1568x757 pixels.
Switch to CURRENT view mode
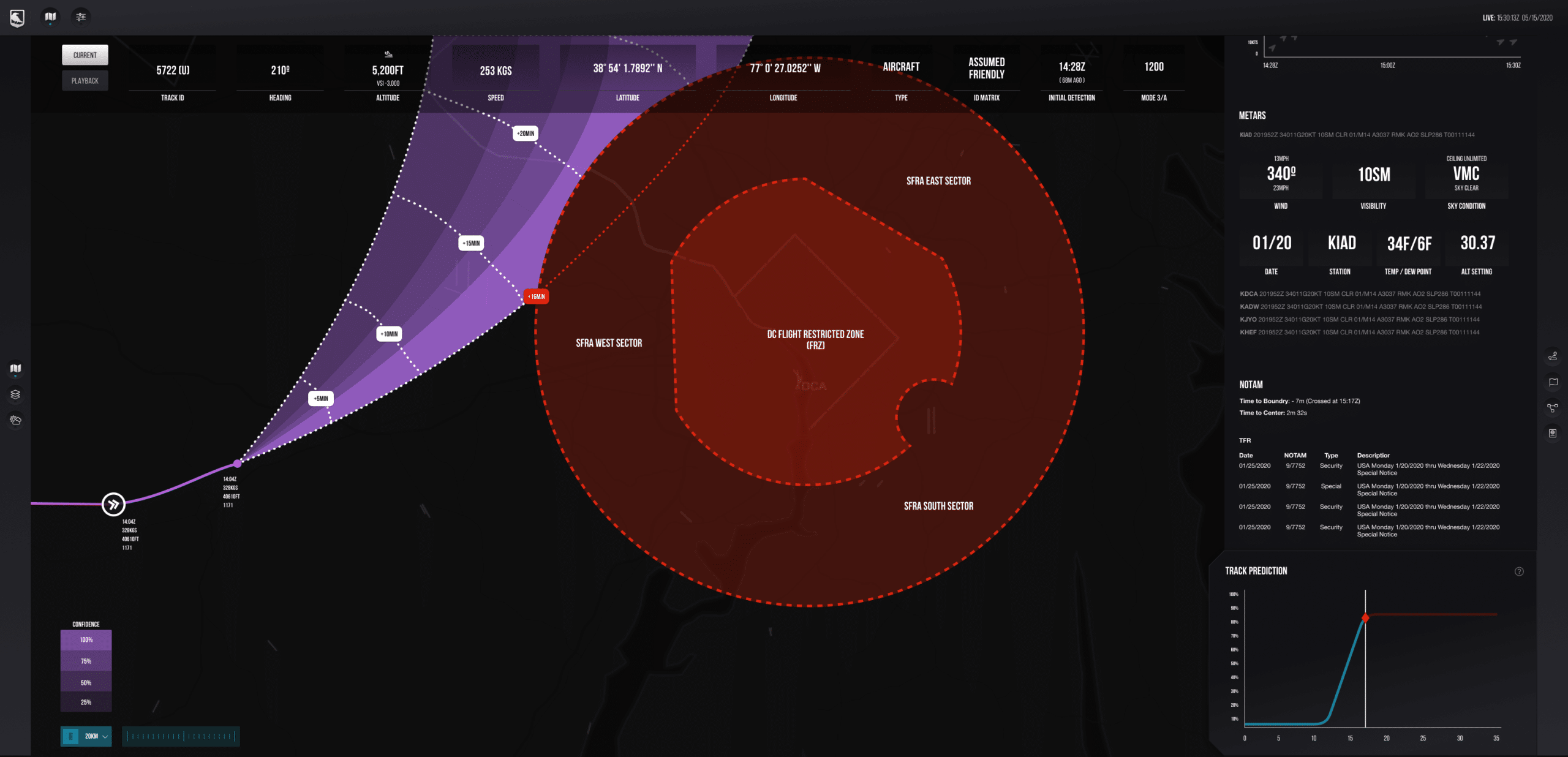click(85, 55)
